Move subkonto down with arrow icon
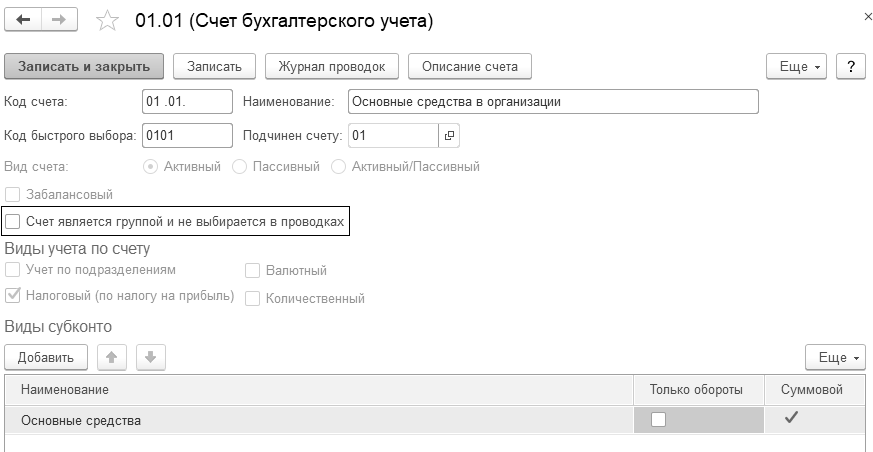 (x=148, y=357)
